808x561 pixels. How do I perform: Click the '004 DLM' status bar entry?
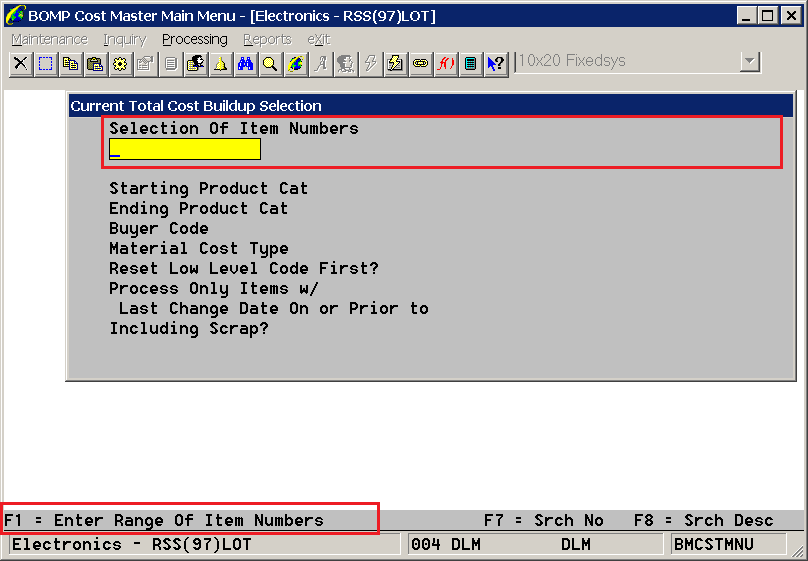point(446,544)
